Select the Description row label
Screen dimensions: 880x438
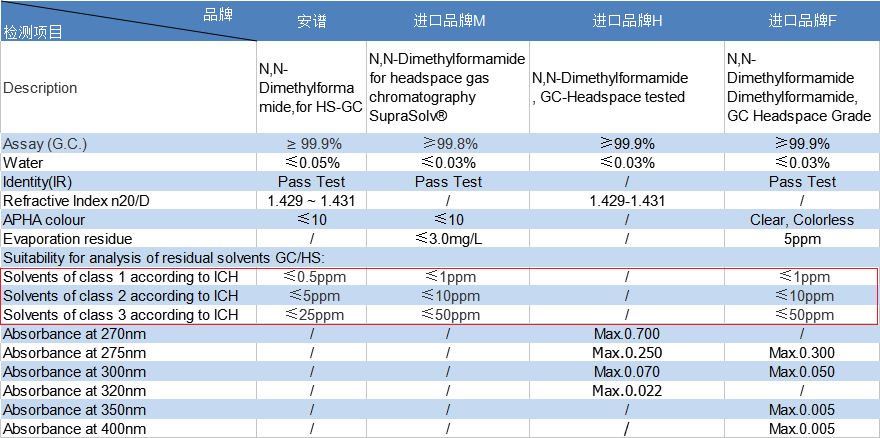point(40,88)
